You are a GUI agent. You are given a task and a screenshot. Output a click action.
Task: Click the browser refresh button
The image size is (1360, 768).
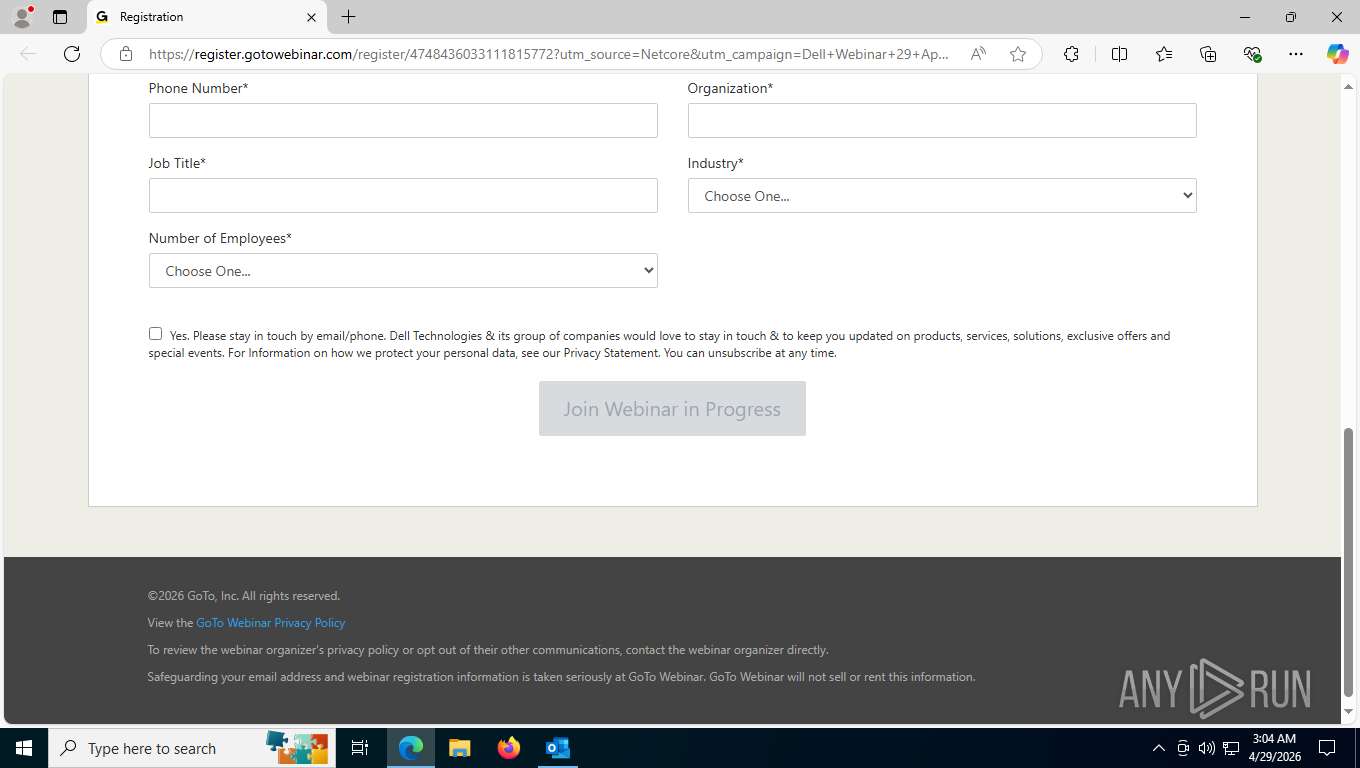[x=72, y=54]
